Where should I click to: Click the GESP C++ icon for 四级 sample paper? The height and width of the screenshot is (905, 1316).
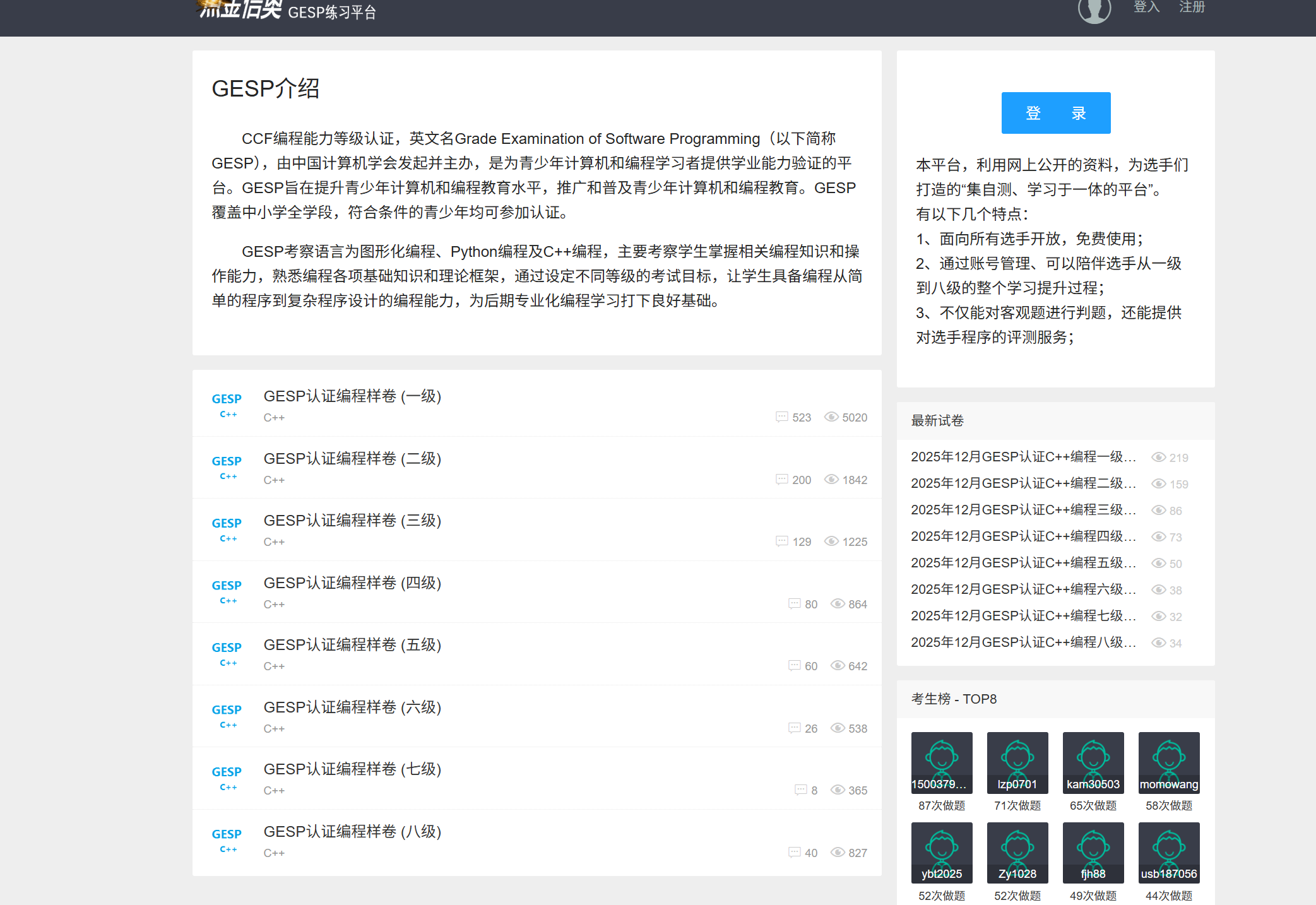[227, 591]
